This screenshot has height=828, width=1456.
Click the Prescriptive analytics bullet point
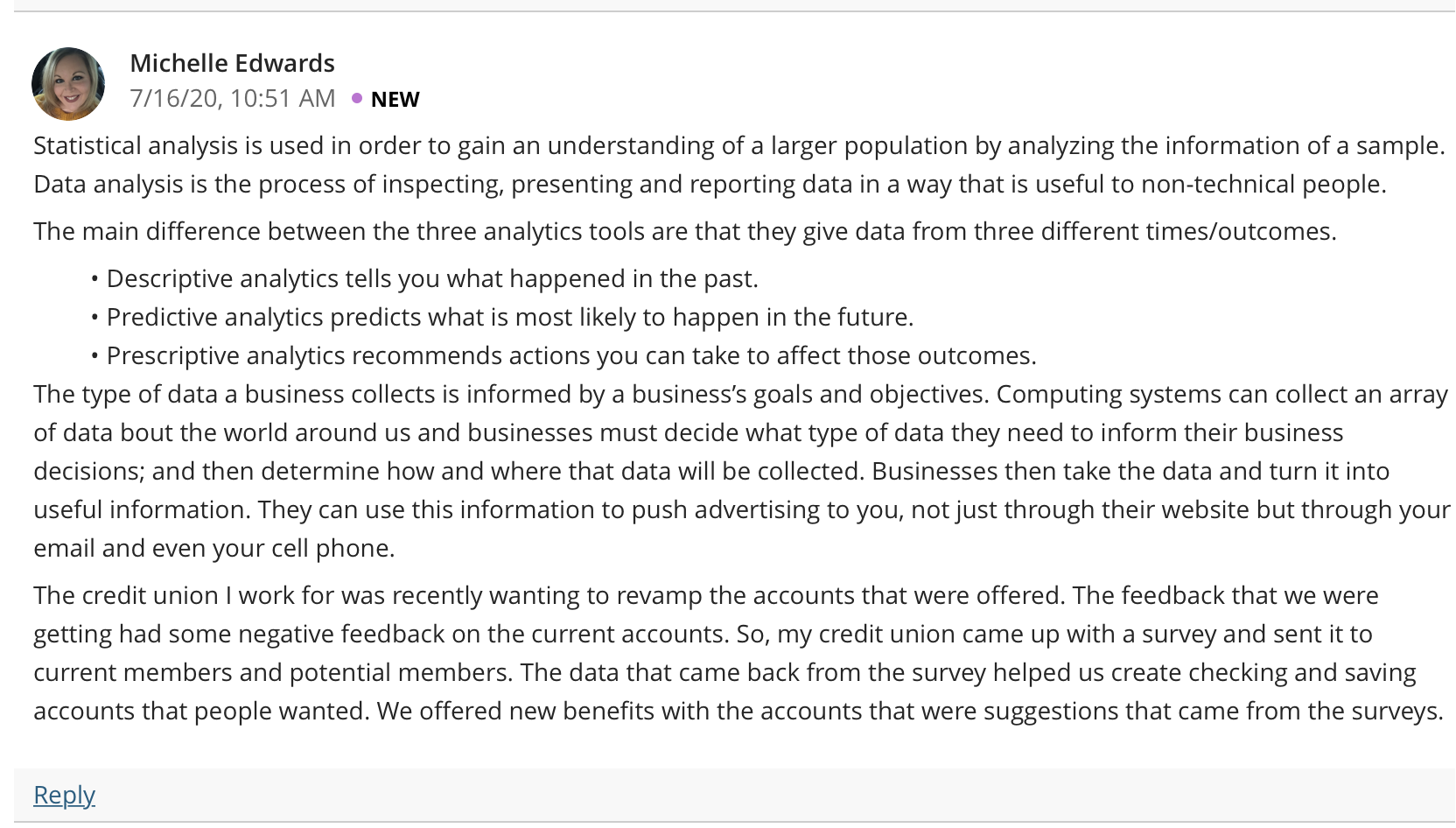(x=571, y=355)
